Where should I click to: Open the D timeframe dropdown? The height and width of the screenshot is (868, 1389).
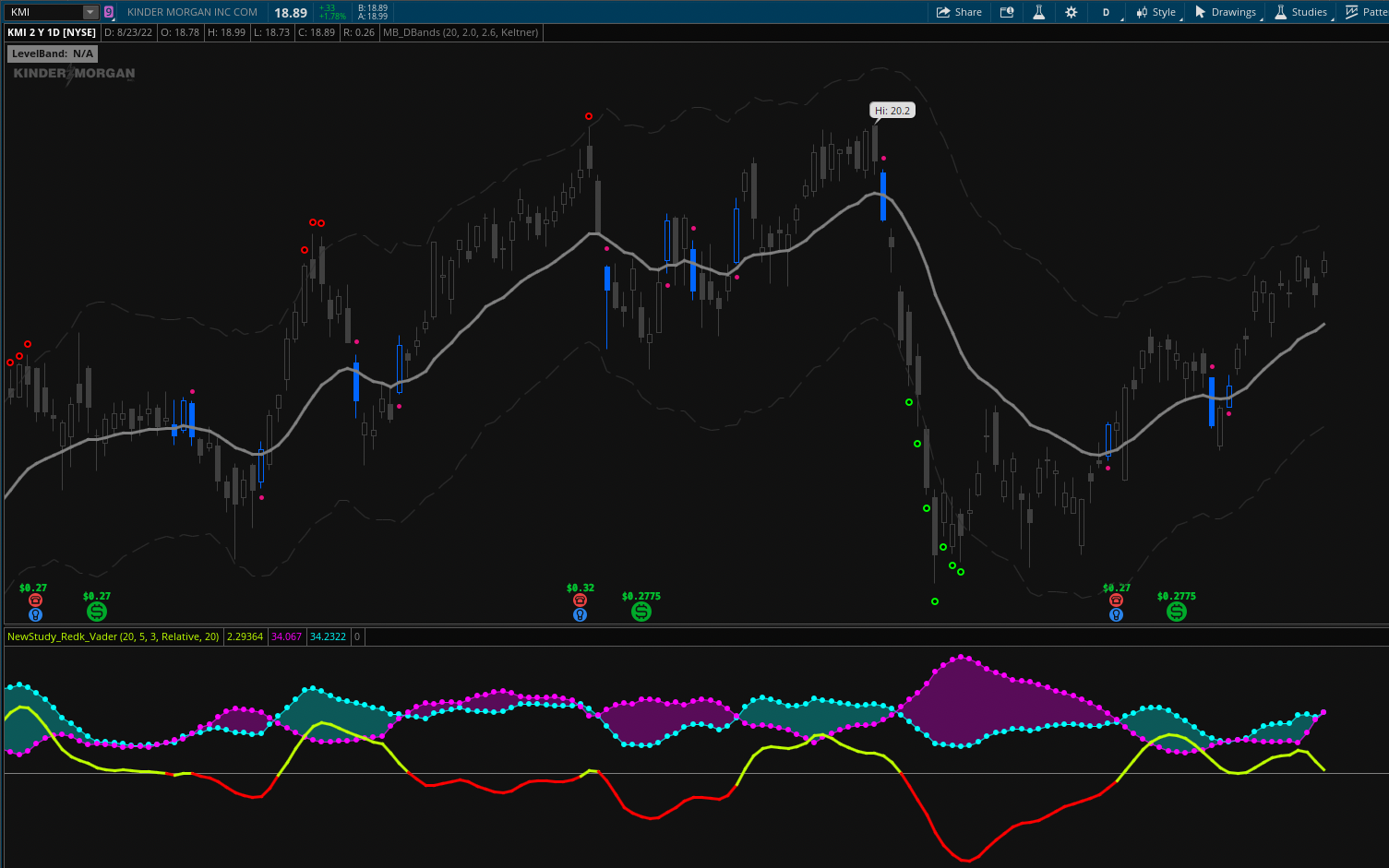click(x=1107, y=12)
